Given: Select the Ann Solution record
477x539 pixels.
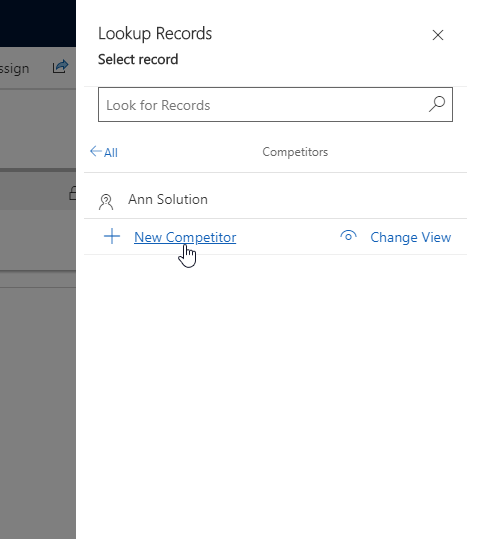Looking at the screenshot, I should pos(275,200).
